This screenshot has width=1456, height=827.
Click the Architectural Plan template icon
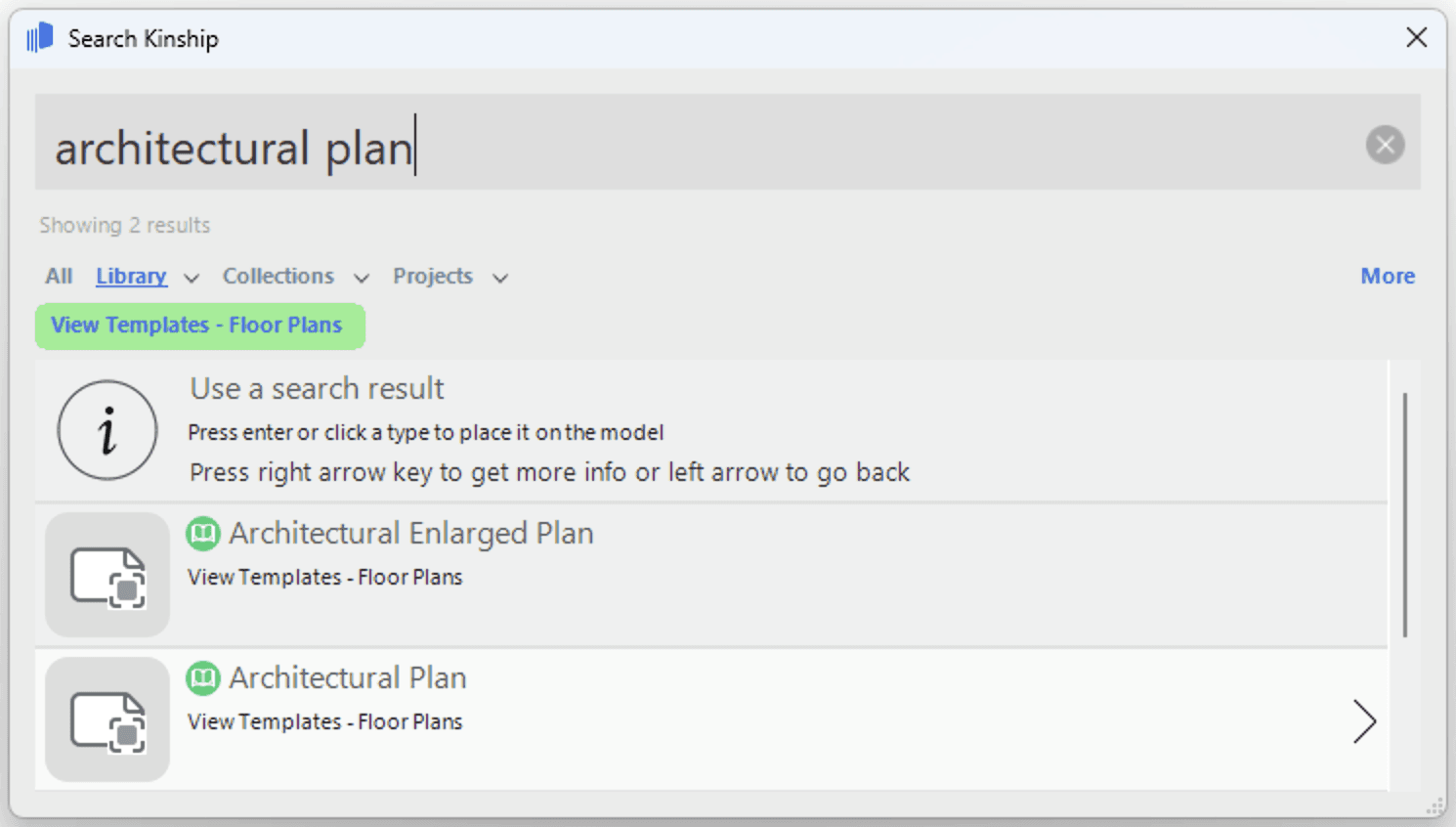click(x=107, y=718)
